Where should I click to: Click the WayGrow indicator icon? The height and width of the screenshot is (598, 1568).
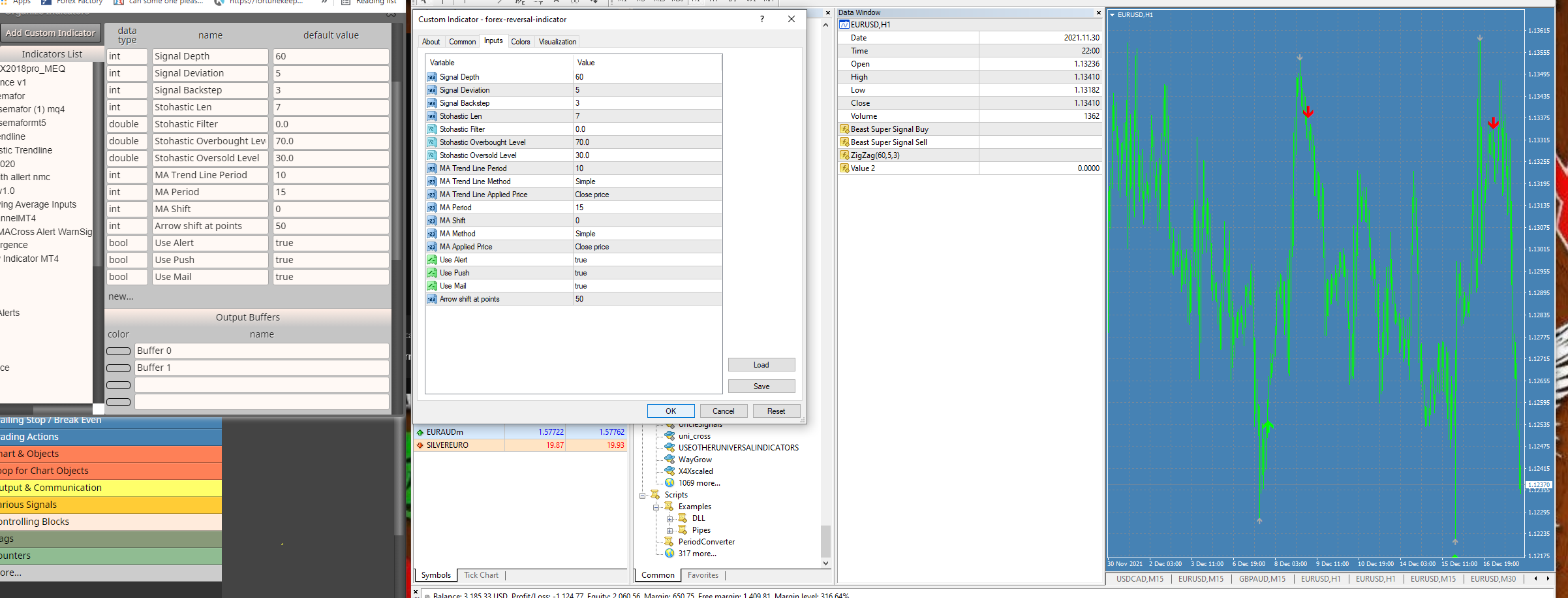coord(669,459)
